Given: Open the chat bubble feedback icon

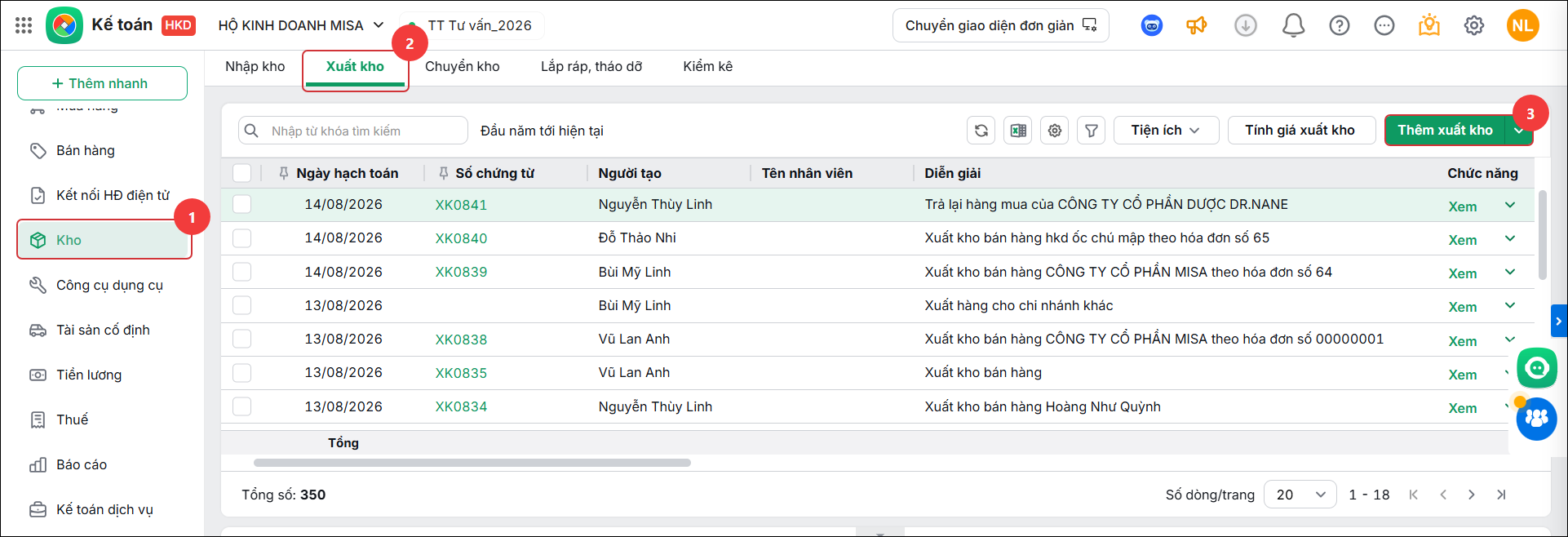Looking at the screenshot, I should tap(1384, 25).
